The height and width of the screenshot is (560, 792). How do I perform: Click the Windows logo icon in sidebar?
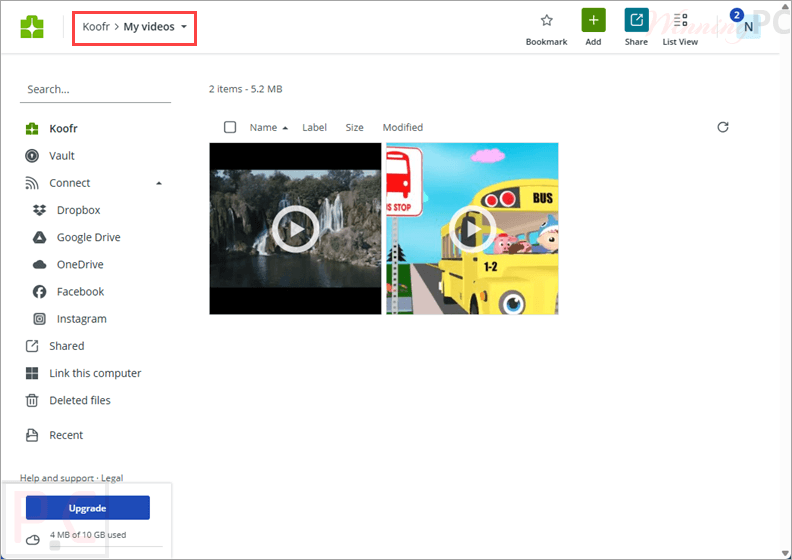(32, 373)
